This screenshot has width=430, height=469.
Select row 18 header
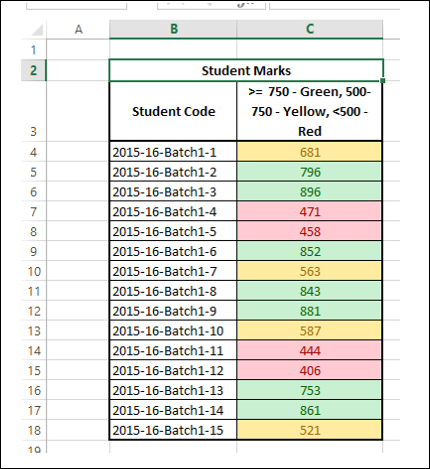33,430
